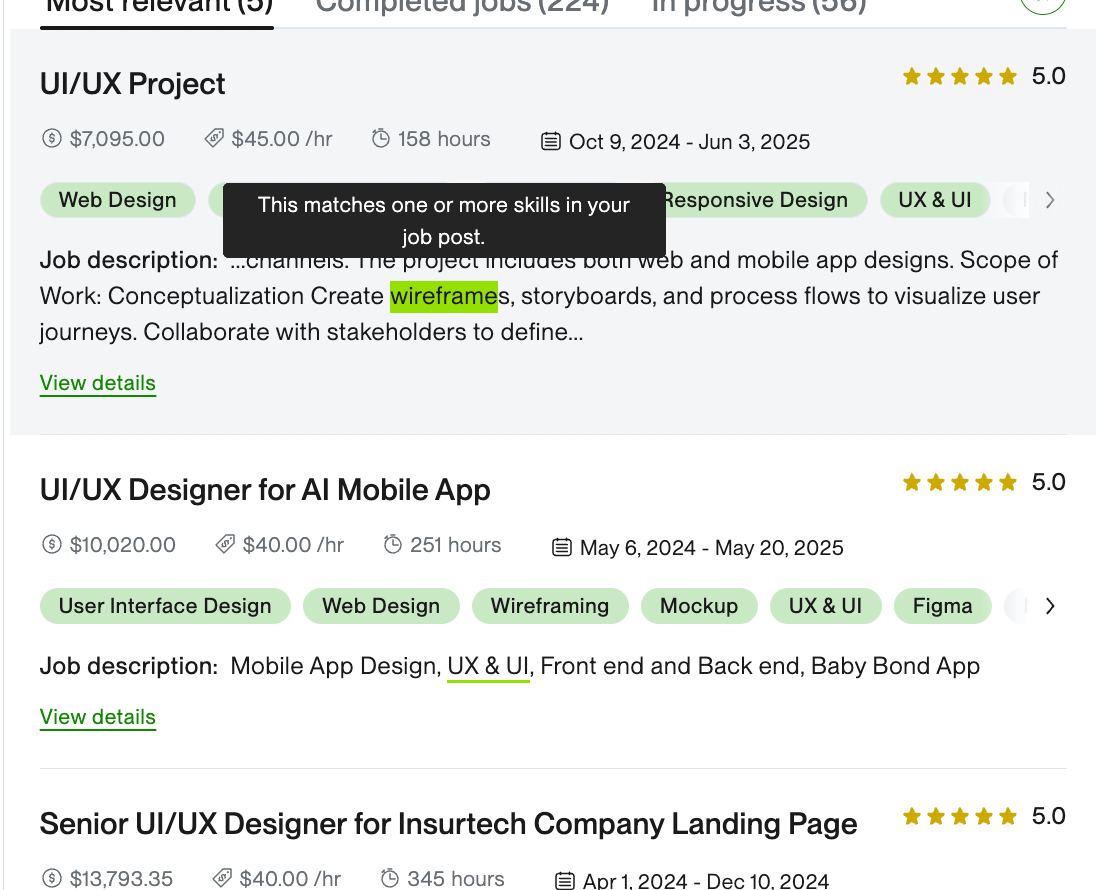The width and height of the screenshot is (1096, 890).
Task: Click the price tag icon beside $40.00 /hr for AI Mobile App
Action: [x=225, y=545]
